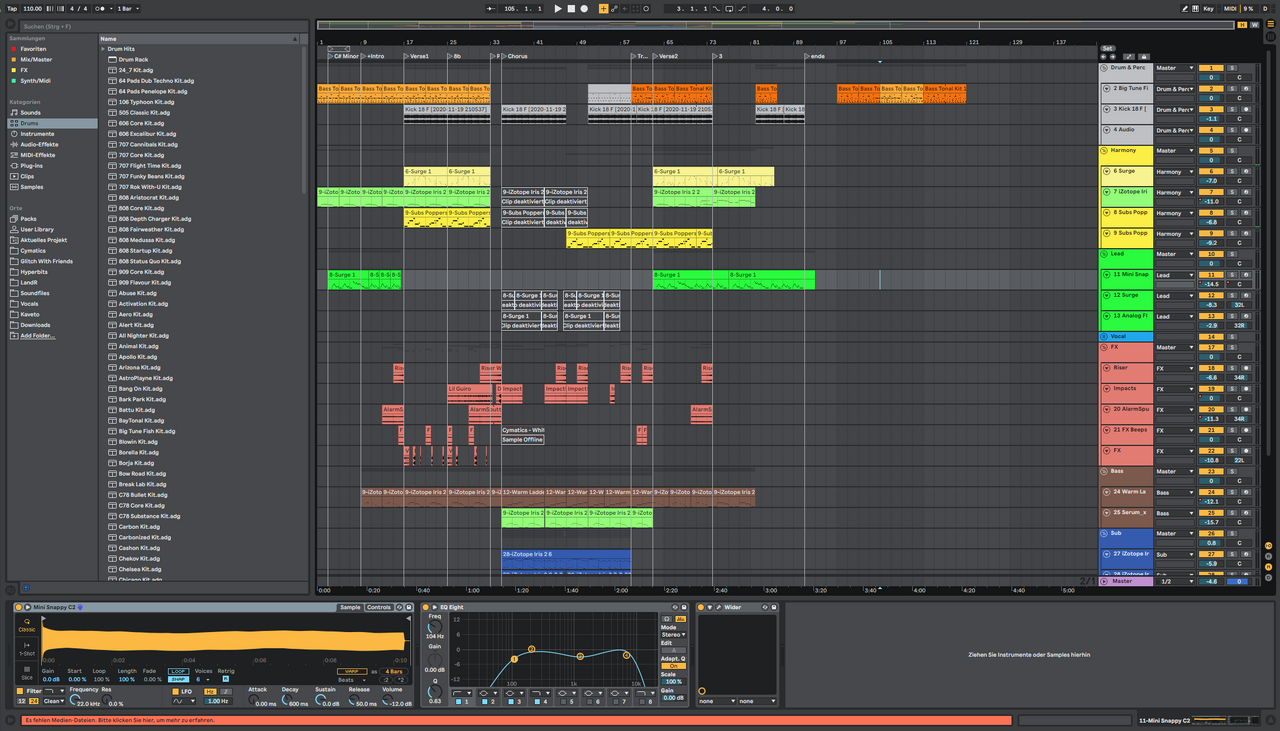This screenshot has width=1280, height=731.
Task: Open the Clean filter circuit dropdown
Action: pyautogui.click(x=54, y=701)
